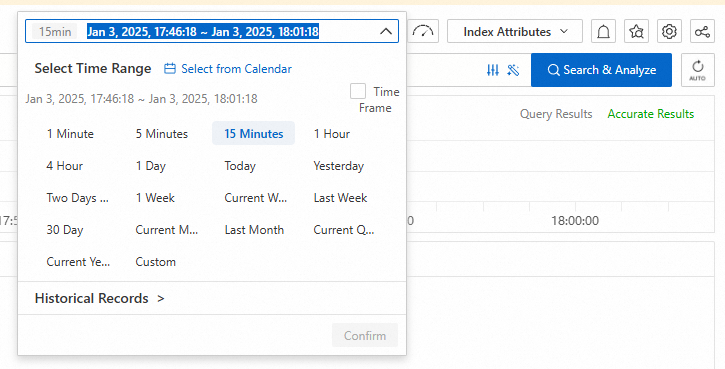
Task: Click the vertical sliders filter icon
Action: coord(493,70)
